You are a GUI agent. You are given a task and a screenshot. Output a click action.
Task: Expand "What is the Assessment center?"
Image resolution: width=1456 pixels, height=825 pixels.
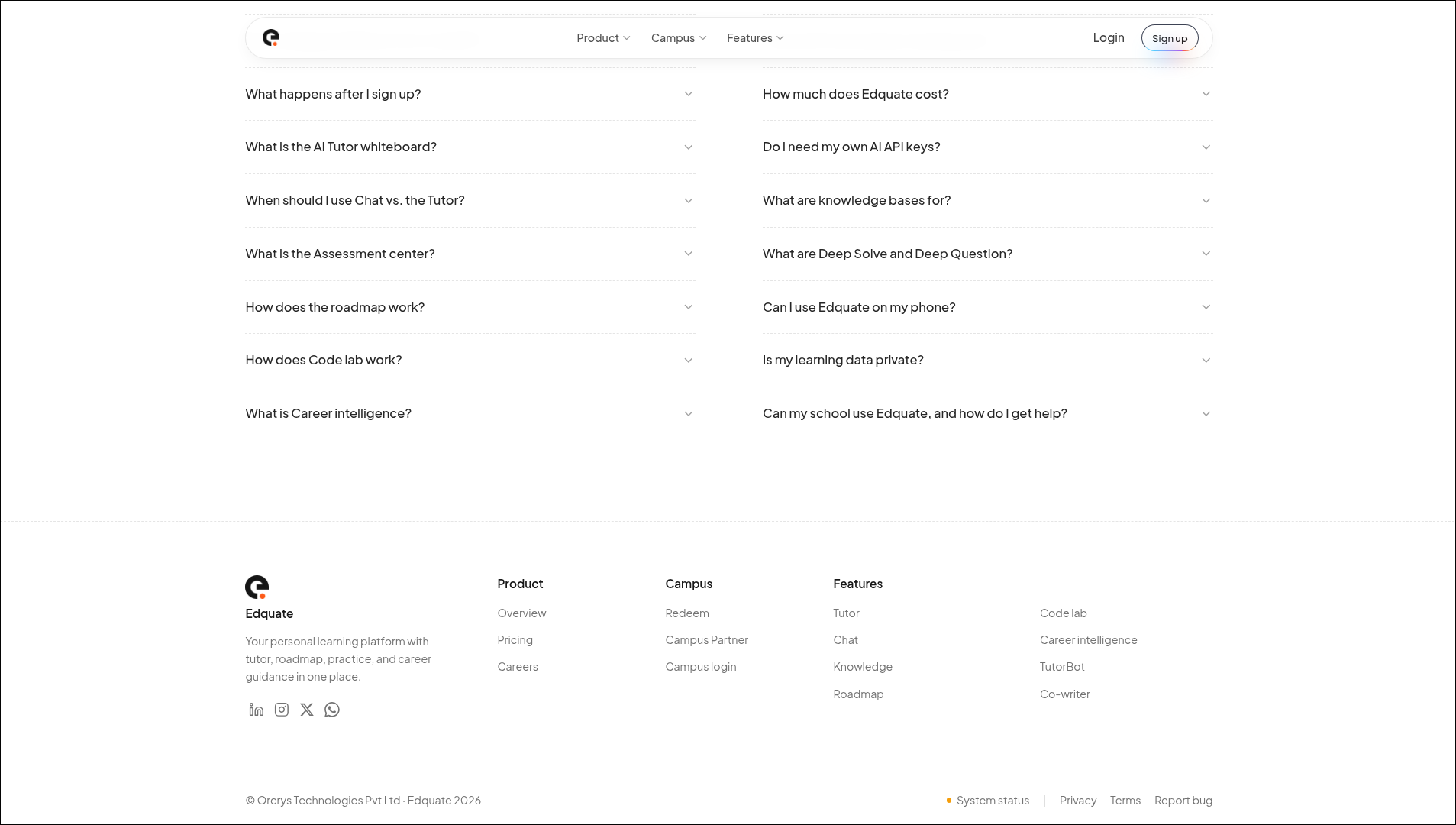tap(470, 254)
